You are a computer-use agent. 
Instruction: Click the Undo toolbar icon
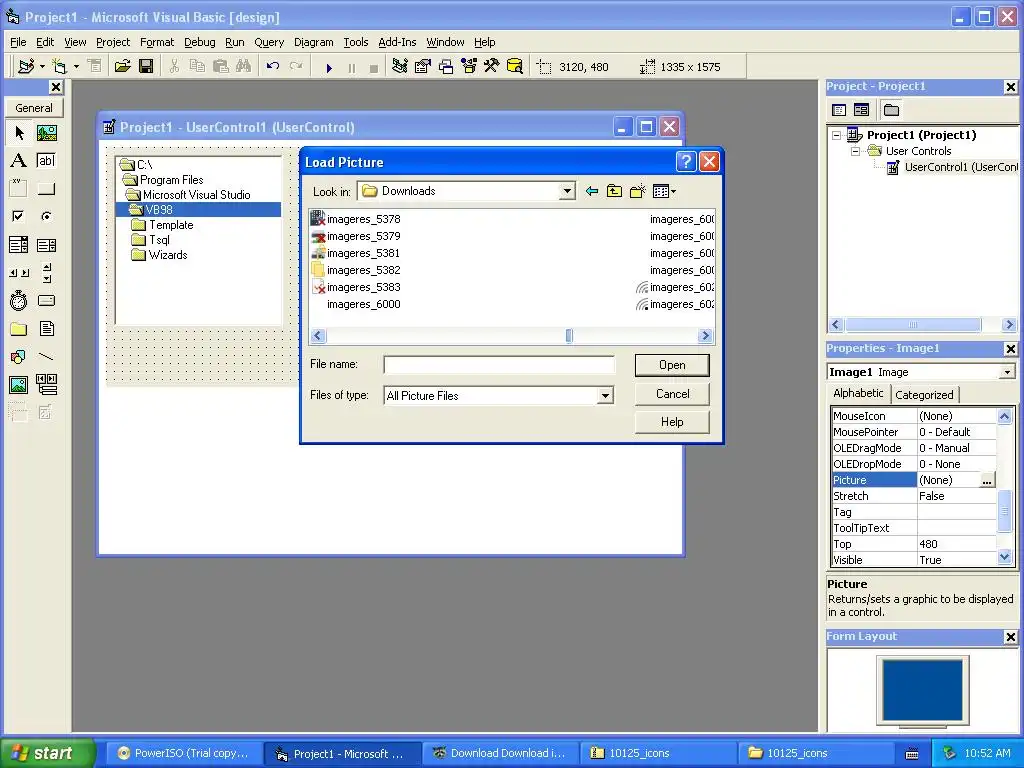click(273, 67)
